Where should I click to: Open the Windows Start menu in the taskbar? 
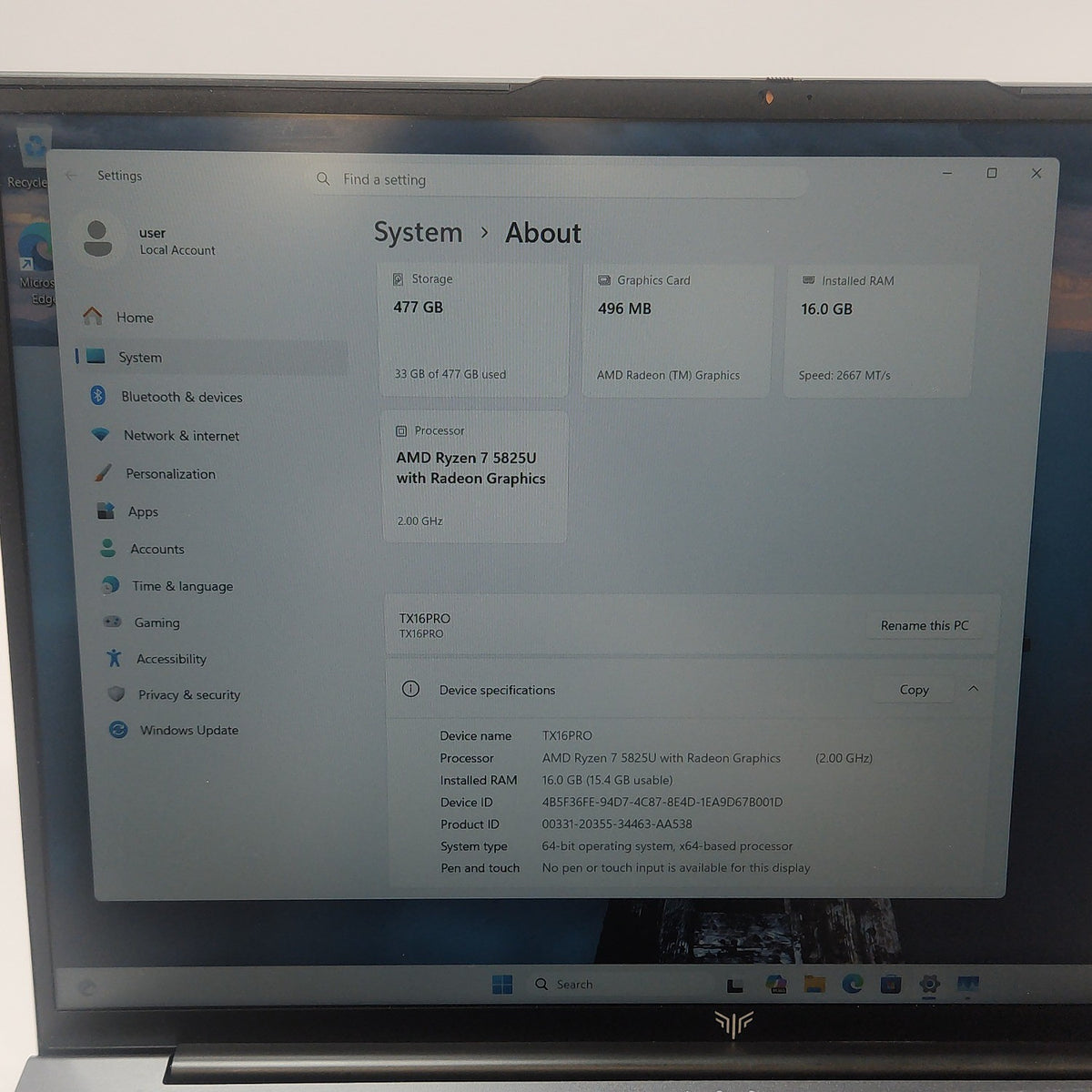(502, 984)
